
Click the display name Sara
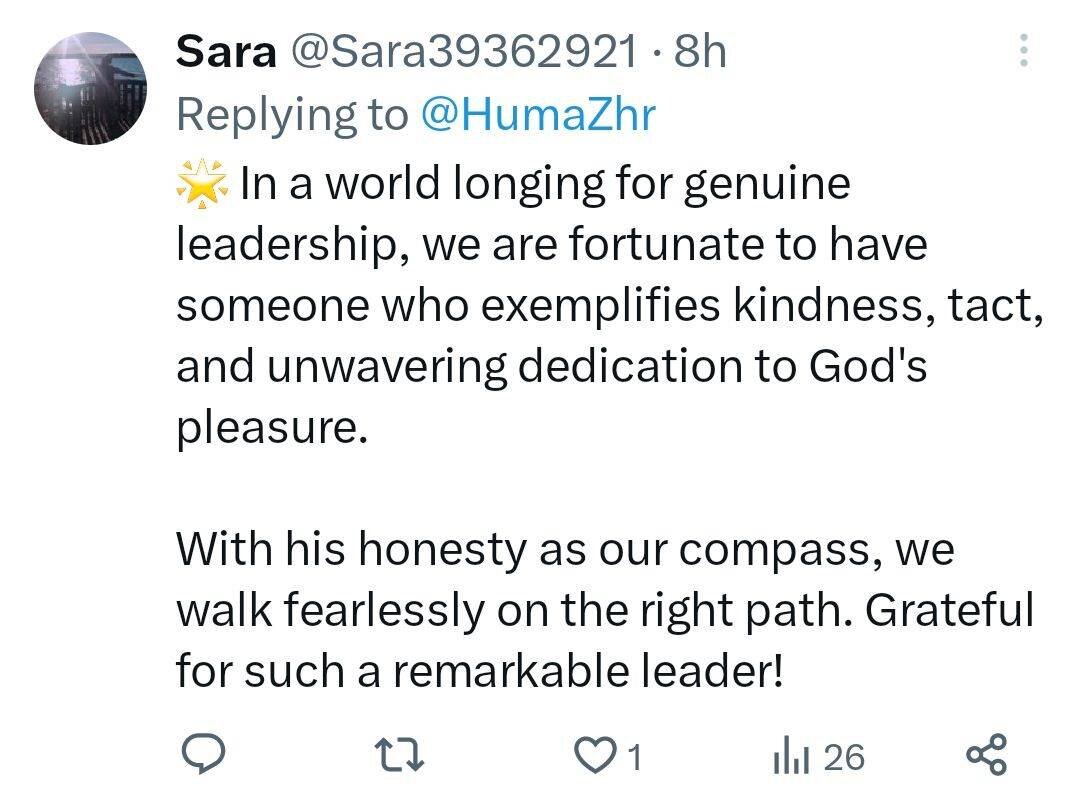pos(225,51)
